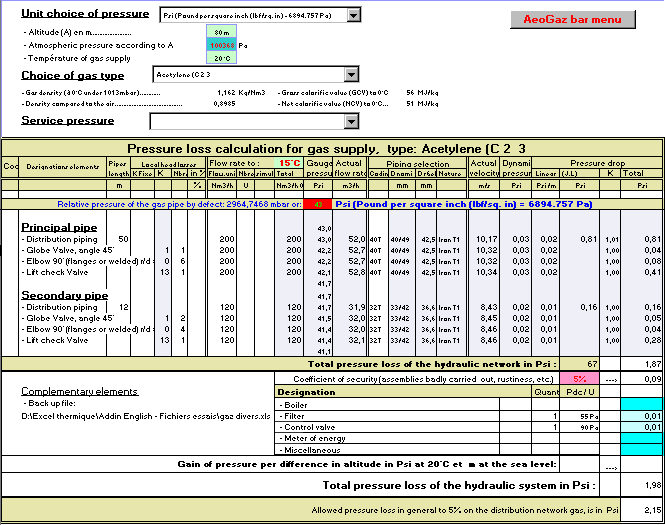Click principal pipe Distribution piping length 50
665x525 pixels.
123,239
